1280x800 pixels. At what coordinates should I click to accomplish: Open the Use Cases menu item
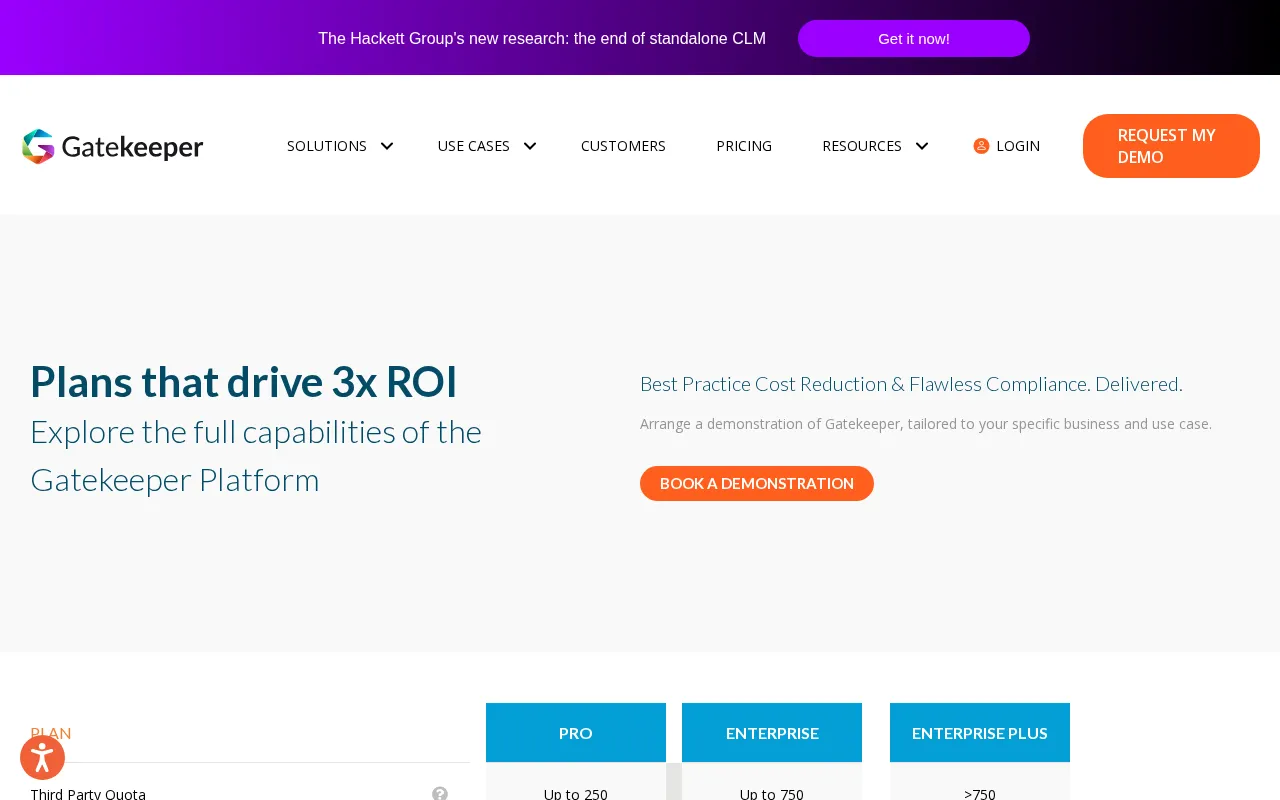(x=474, y=146)
